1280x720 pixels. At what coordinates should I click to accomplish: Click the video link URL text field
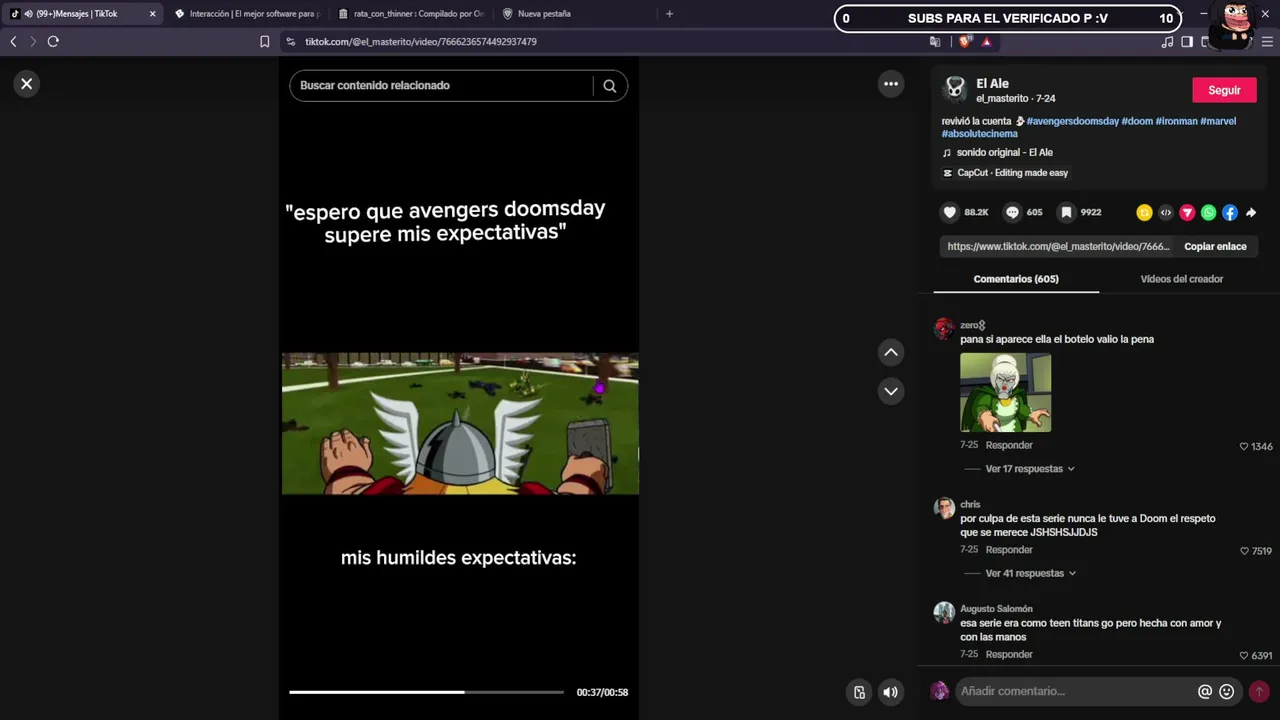[x=1058, y=246]
